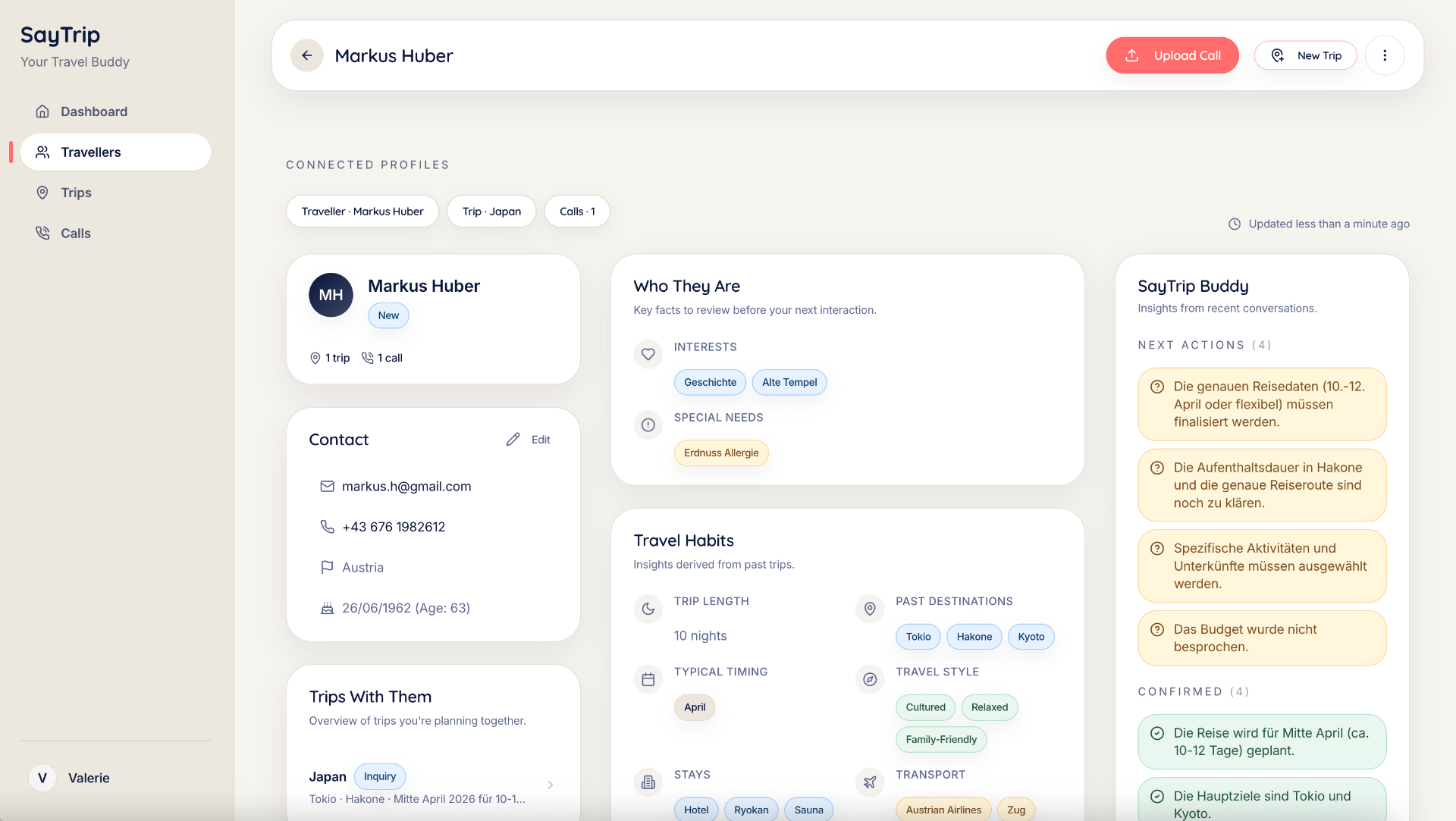Click the compass icon beside TRAVEL STYLE
1456x821 pixels.
[x=870, y=679]
